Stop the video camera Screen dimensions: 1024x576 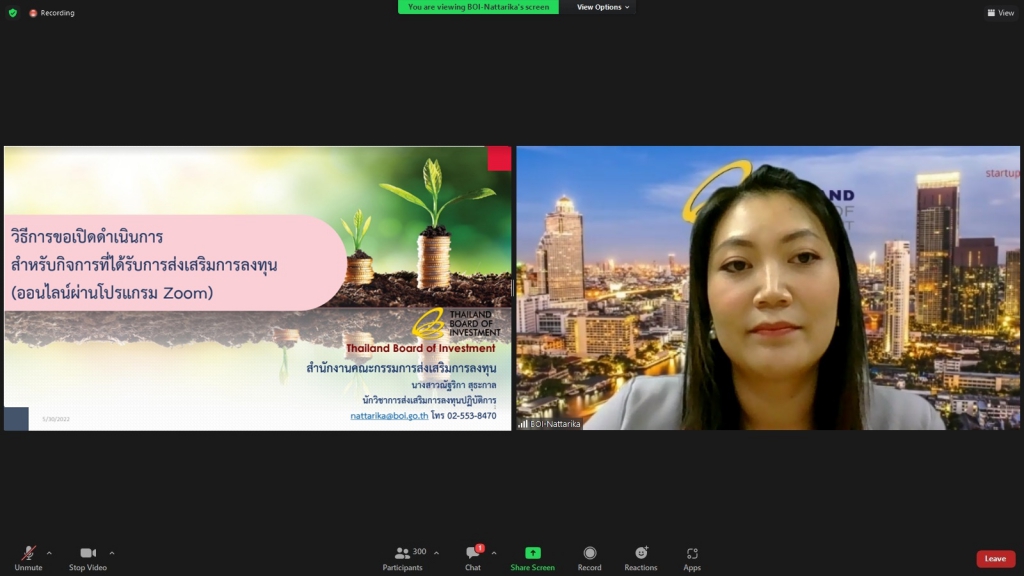click(x=88, y=558)
